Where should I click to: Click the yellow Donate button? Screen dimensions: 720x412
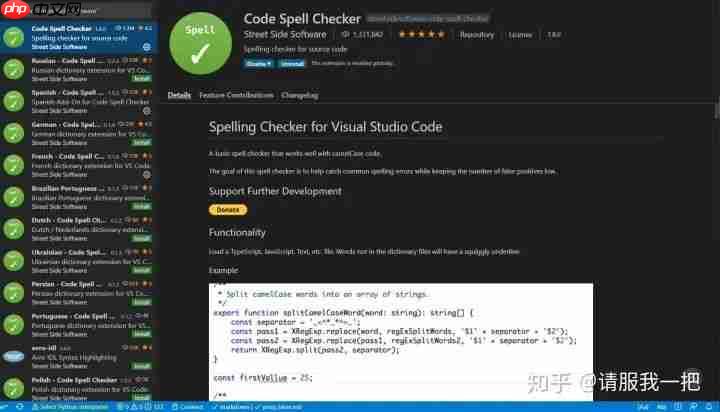click(x=228, y=210)
